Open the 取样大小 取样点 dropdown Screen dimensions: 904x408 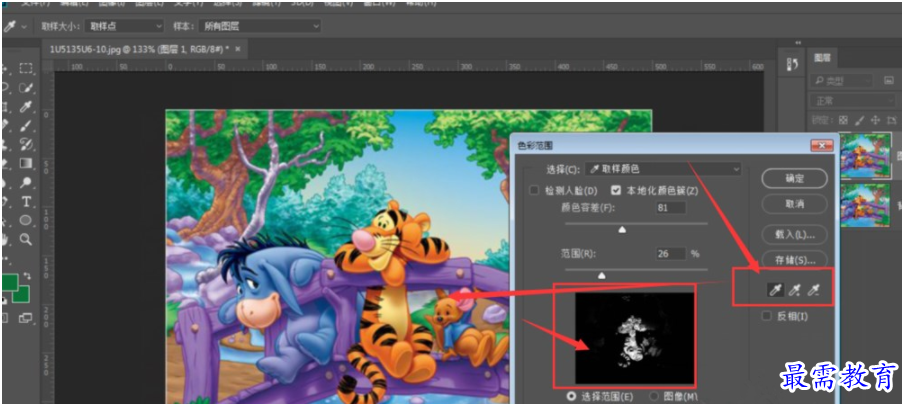[x=125, y=27]
